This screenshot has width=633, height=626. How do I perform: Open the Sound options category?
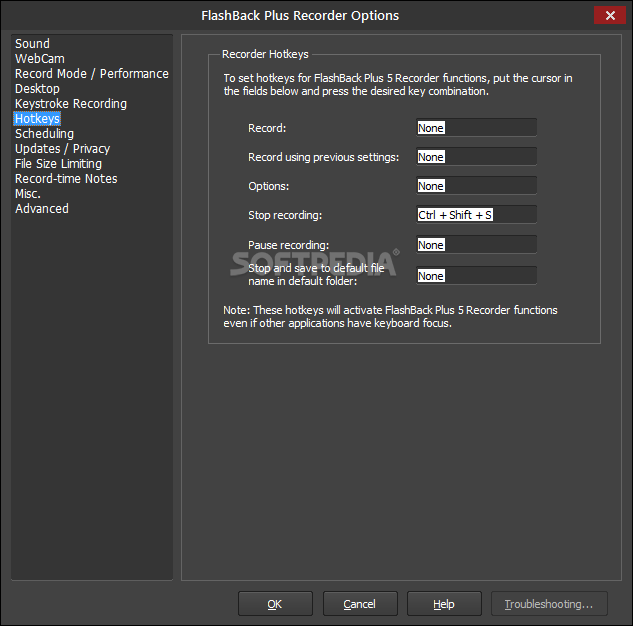[x=32, y=44]
